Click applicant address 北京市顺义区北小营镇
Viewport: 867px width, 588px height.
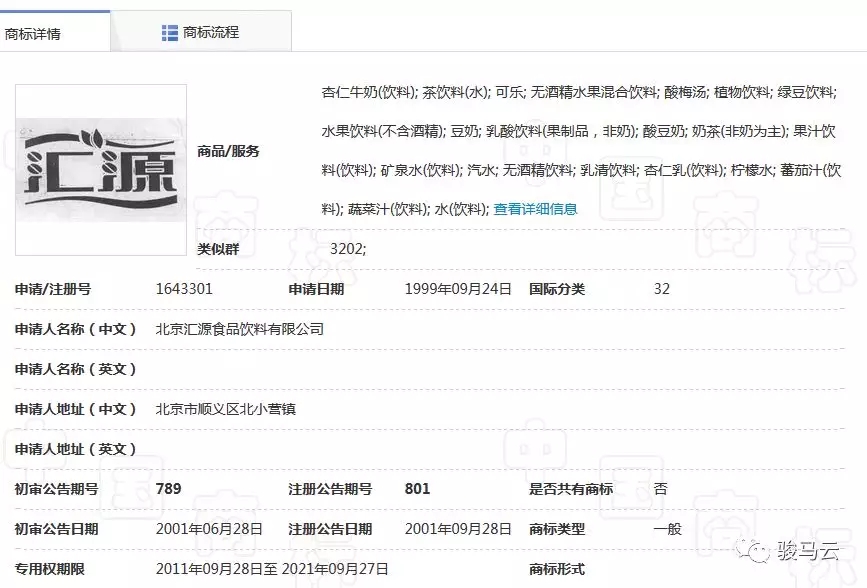(x=226, y=409)
